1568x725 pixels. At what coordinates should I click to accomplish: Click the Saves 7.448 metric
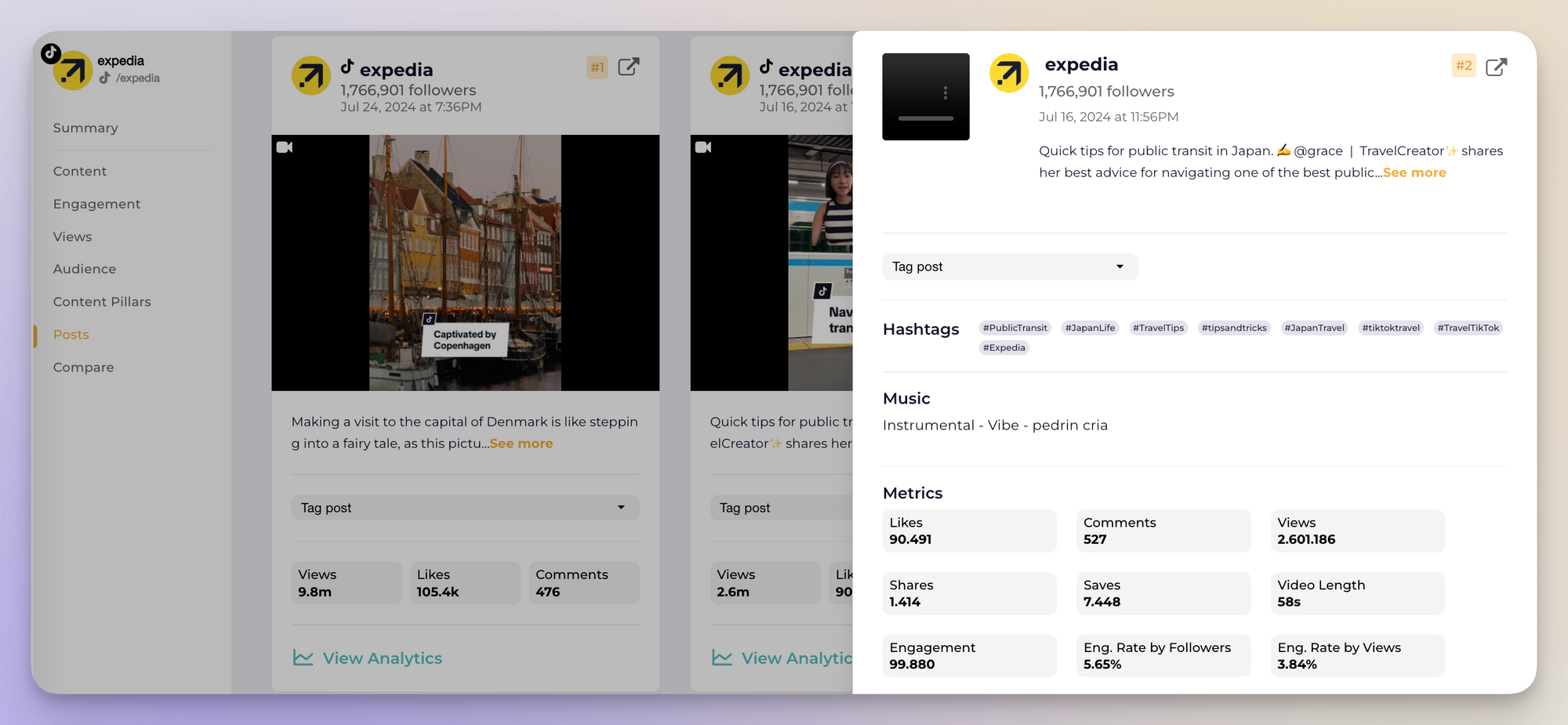coord(1163,593)
